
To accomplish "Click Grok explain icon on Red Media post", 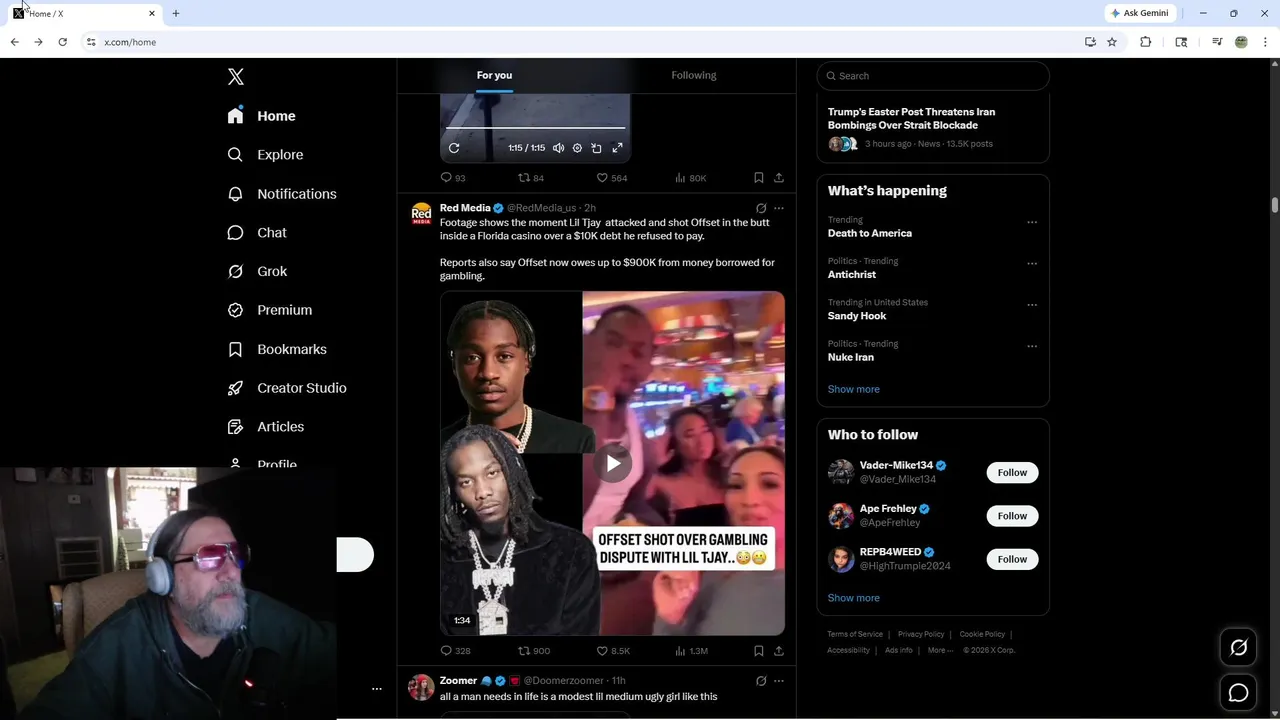I will [761, 208].
